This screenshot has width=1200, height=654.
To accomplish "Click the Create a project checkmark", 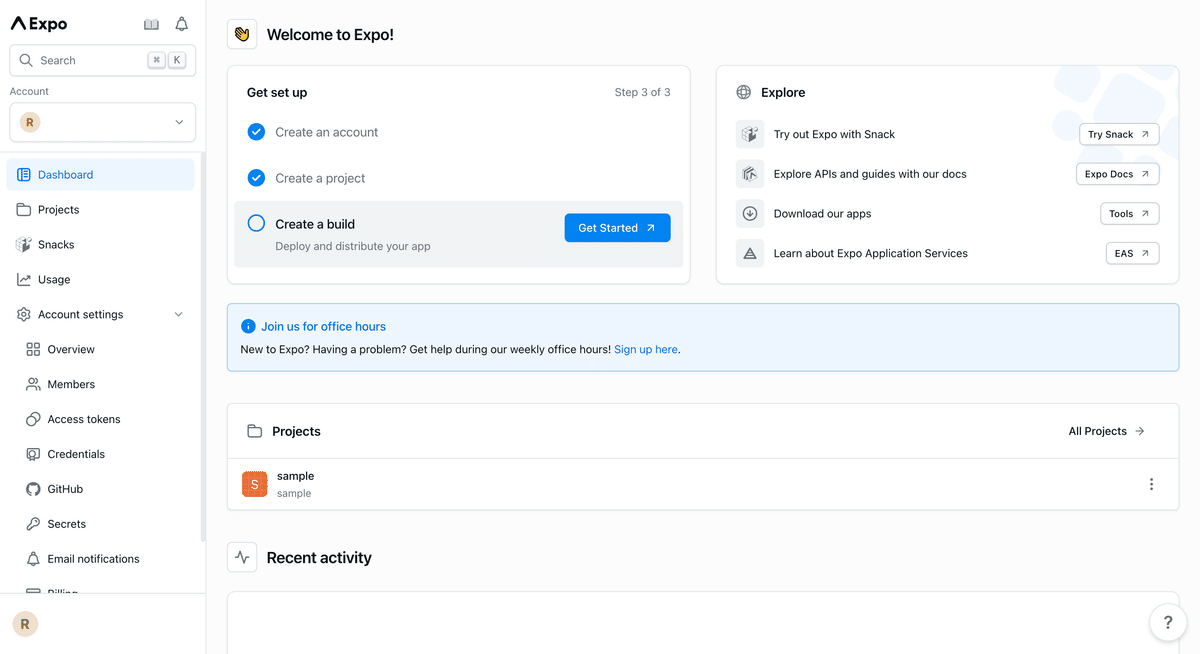I will point(256,178).
